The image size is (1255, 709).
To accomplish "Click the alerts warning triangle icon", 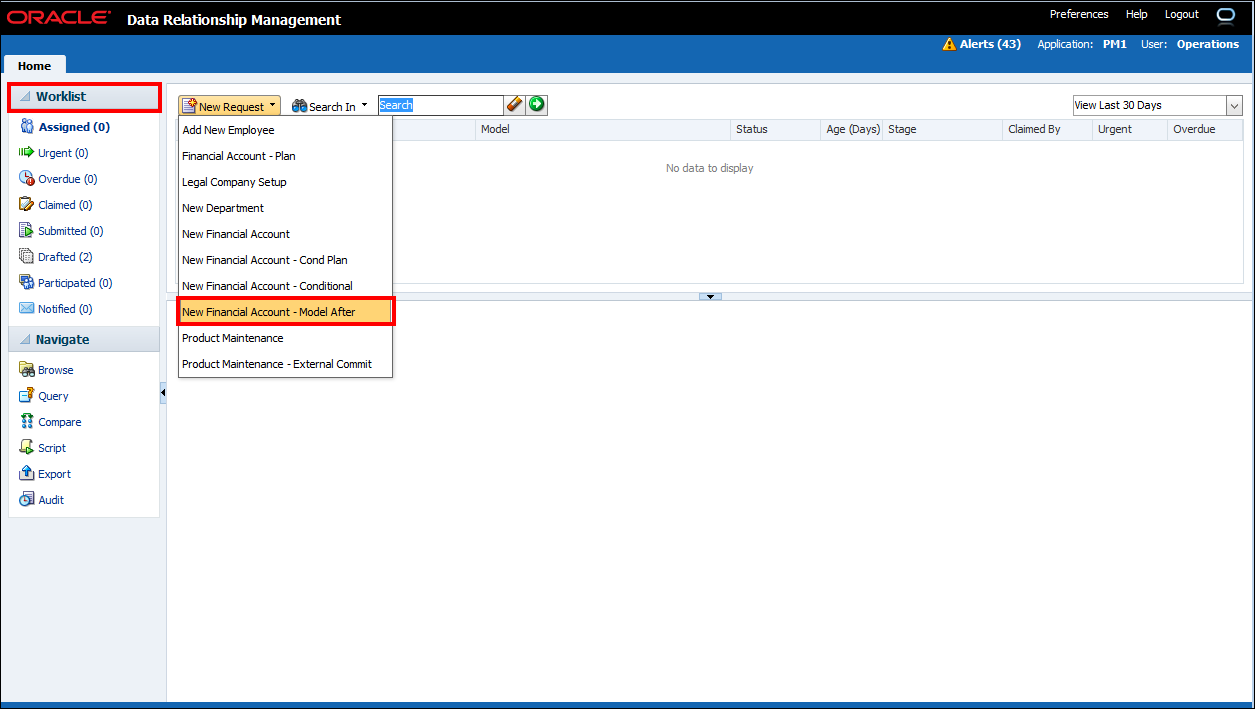I will (949, 44).
